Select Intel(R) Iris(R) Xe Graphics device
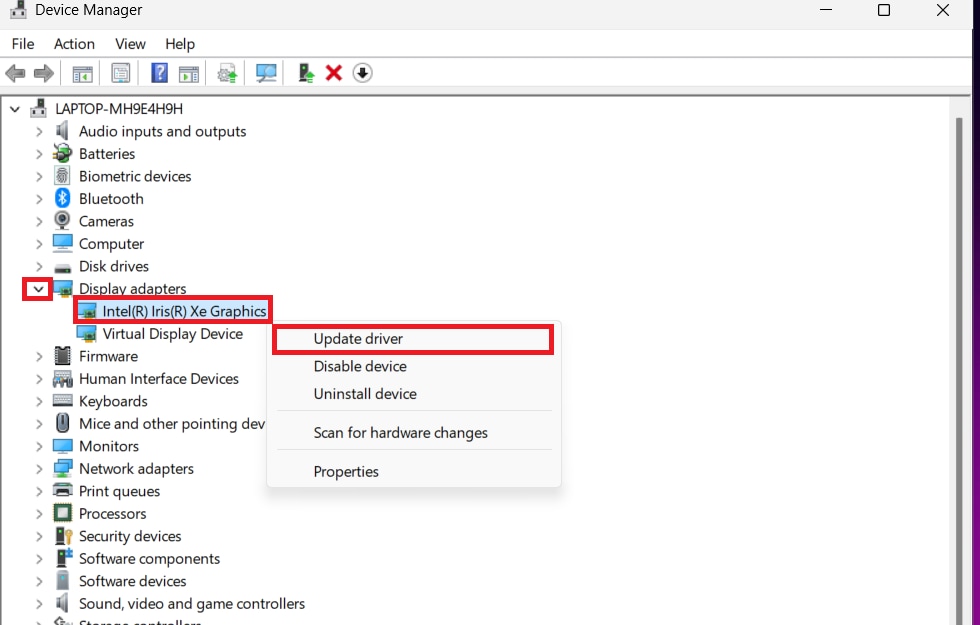 point(184,311)
